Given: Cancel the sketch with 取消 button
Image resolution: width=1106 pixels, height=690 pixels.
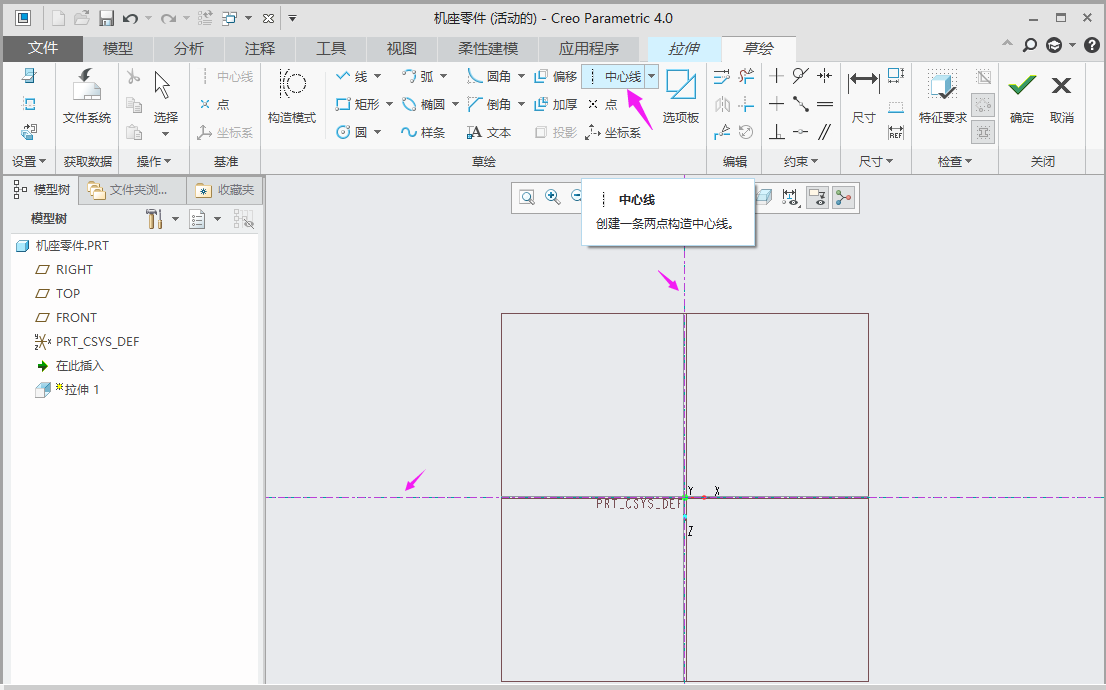Looking at the screenshot, I should pos(1062,96).
